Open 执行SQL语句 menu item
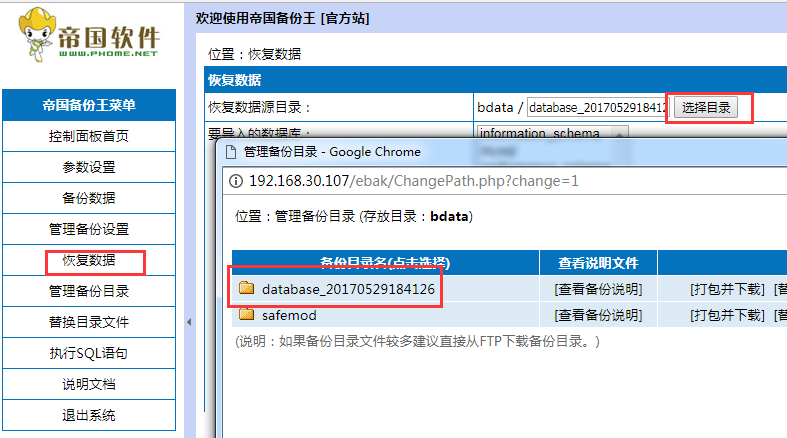 click(89, 353)
